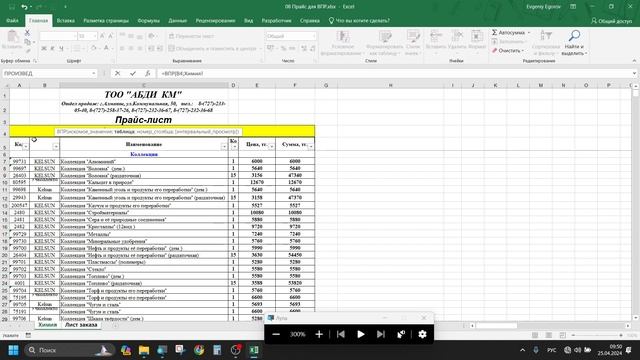Zoom out in Magnifier with minus
The height and width of the screenshot is (360, 640).
pos(276,334)
